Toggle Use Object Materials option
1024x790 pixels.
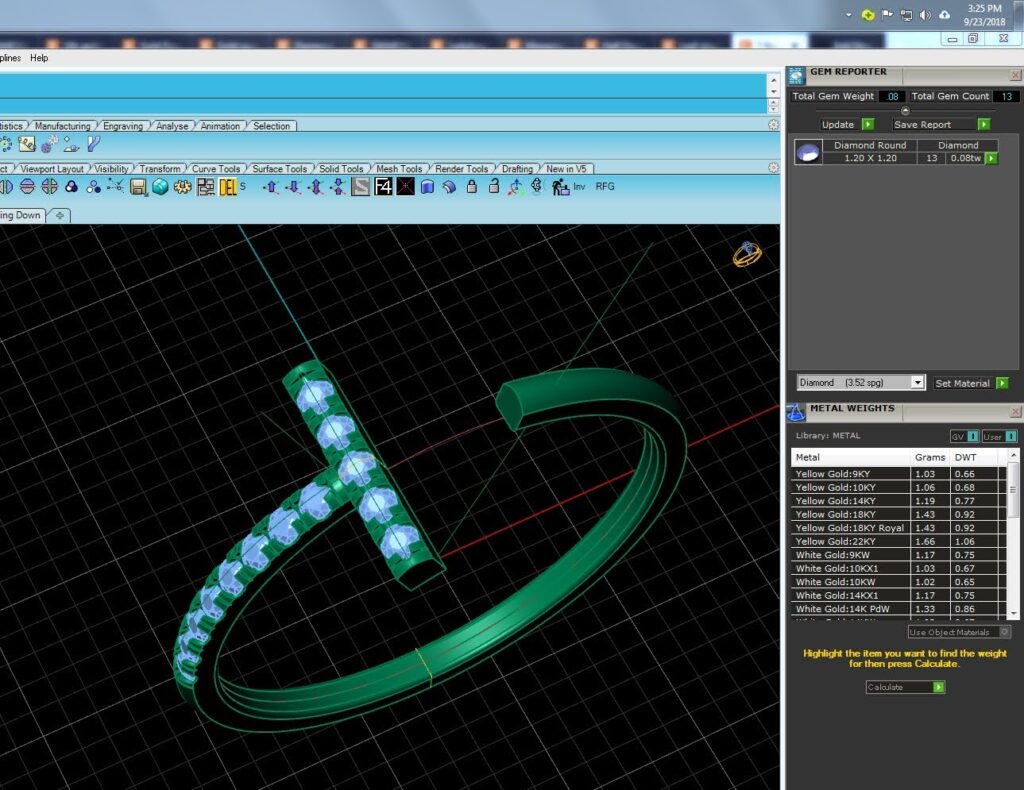[x=959, y=632]
